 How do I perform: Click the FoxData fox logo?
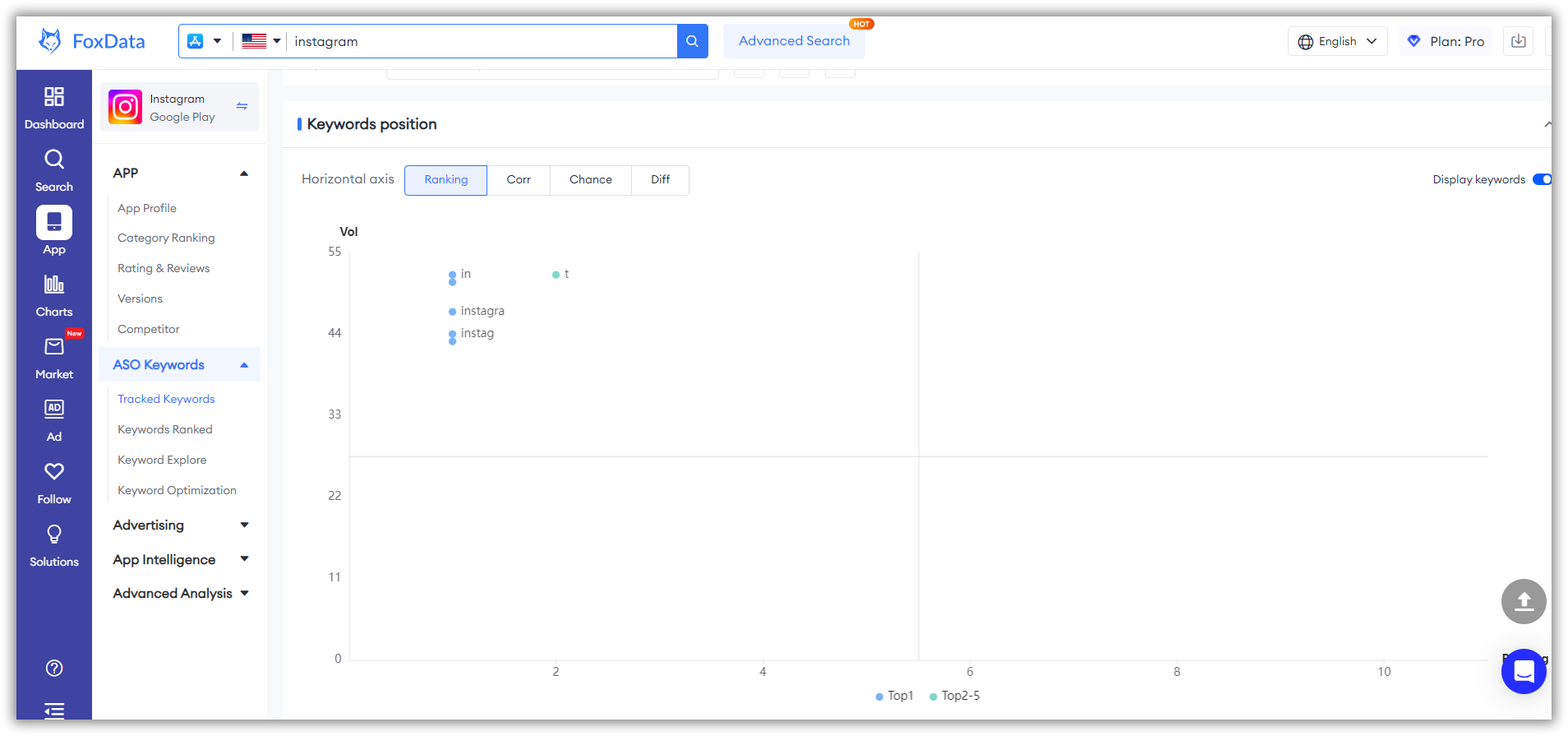click(x=50, y=40)
